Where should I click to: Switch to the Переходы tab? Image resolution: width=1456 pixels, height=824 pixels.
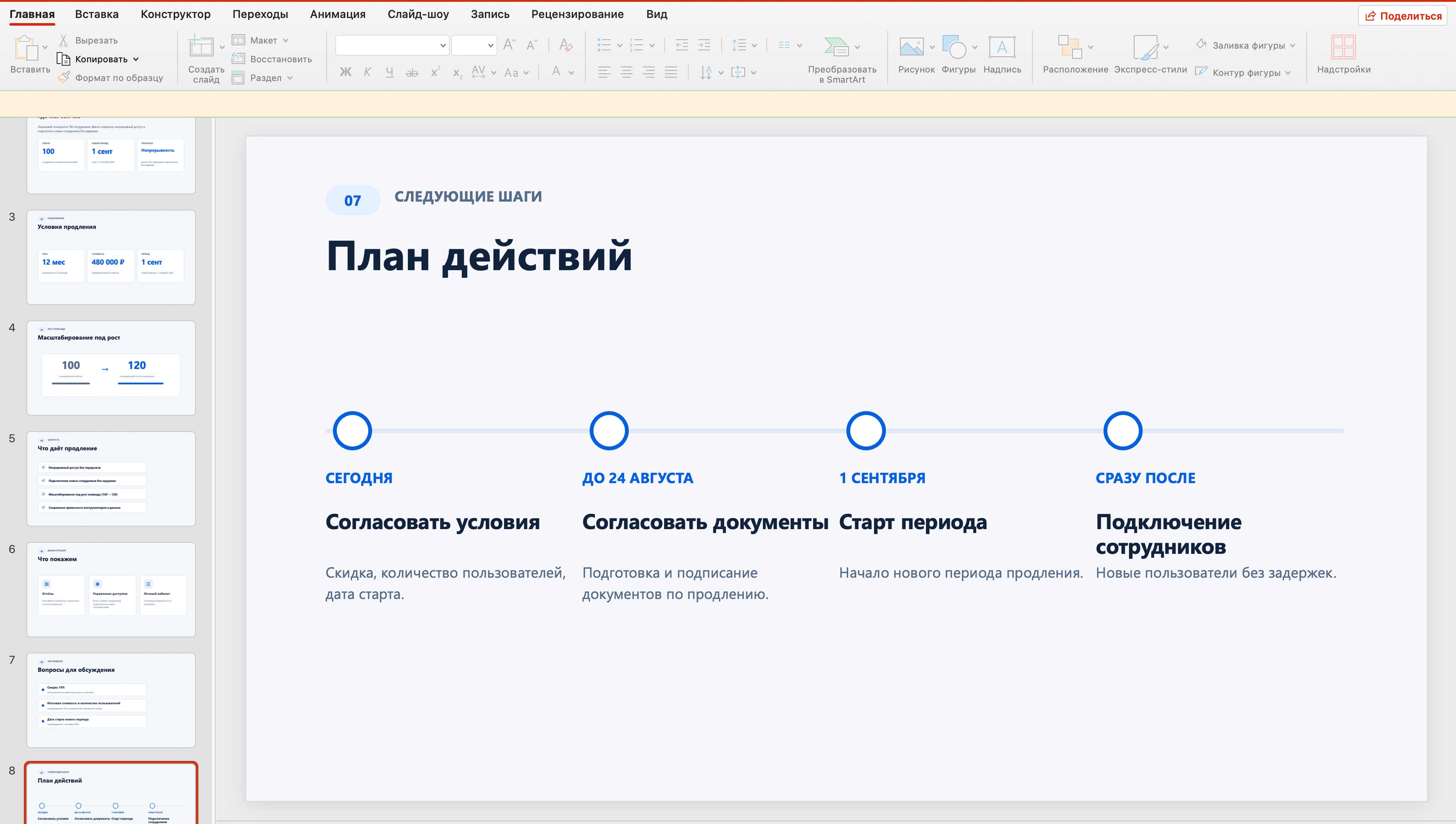tap(260, 14)
